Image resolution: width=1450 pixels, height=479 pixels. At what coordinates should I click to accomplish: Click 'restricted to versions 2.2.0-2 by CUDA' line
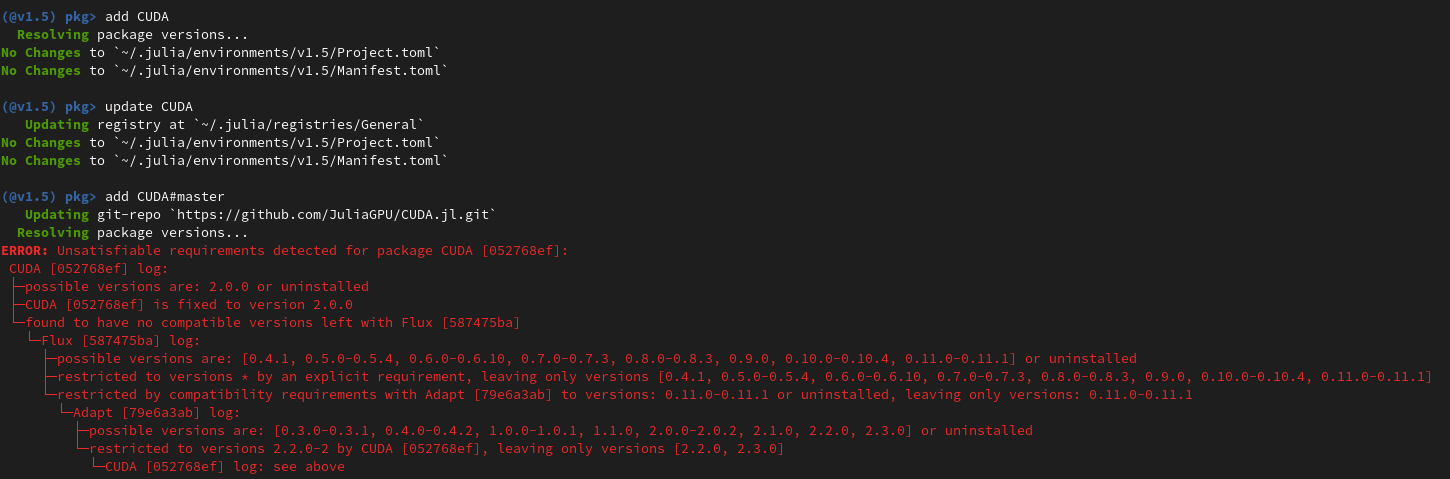pyautogui.click(x=436, y=448)
